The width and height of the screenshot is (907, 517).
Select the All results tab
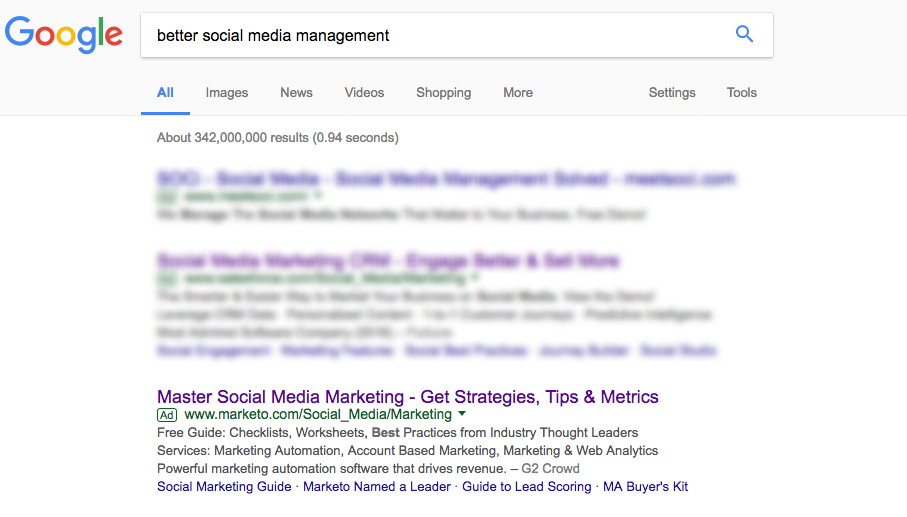165,93
